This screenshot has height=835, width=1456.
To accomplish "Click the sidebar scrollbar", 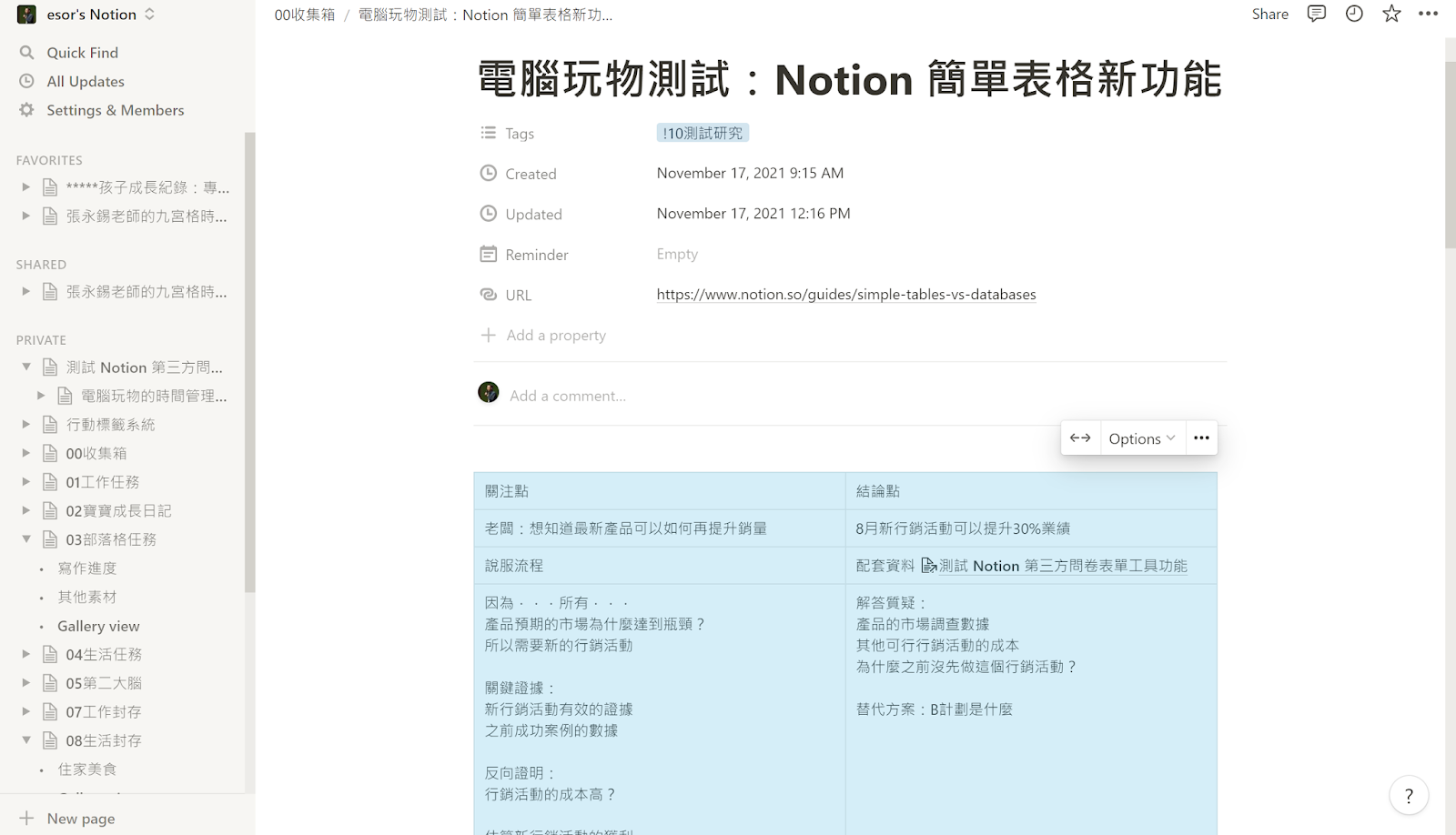I will (x=249, y=362).
